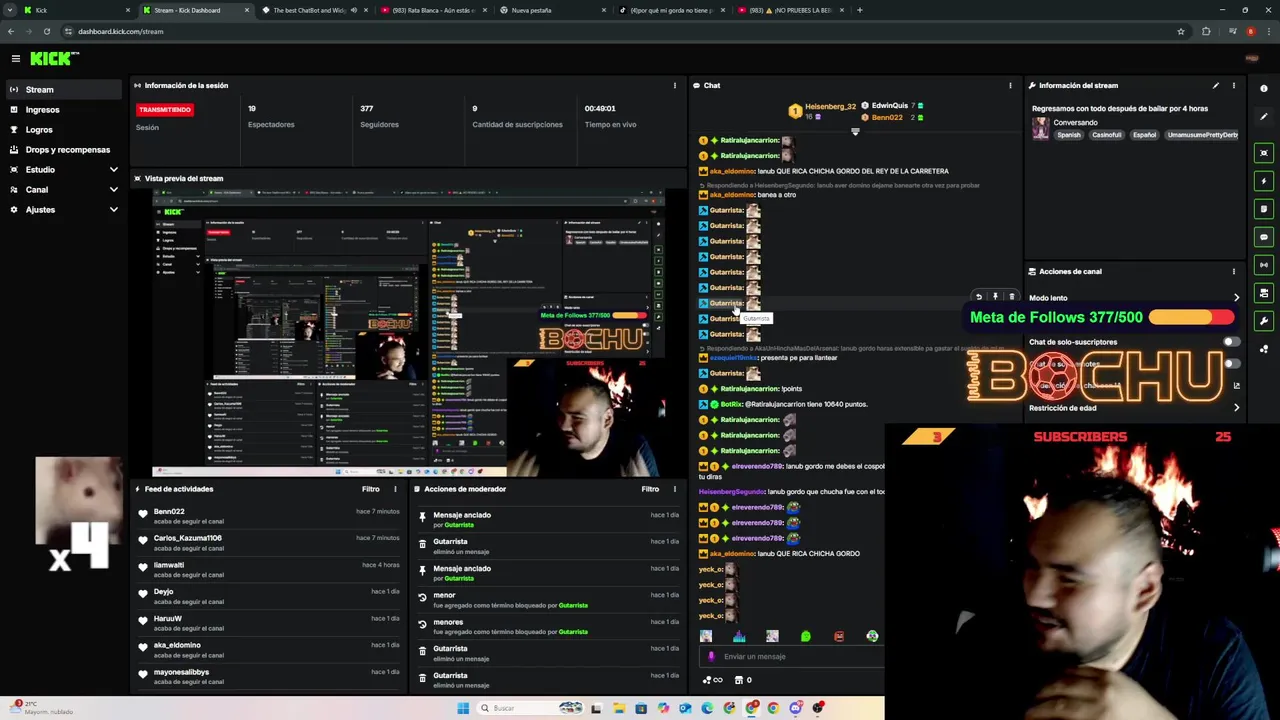Open the Windows Start menu
Screen dimensions: 1280x720
coord(462,708)
